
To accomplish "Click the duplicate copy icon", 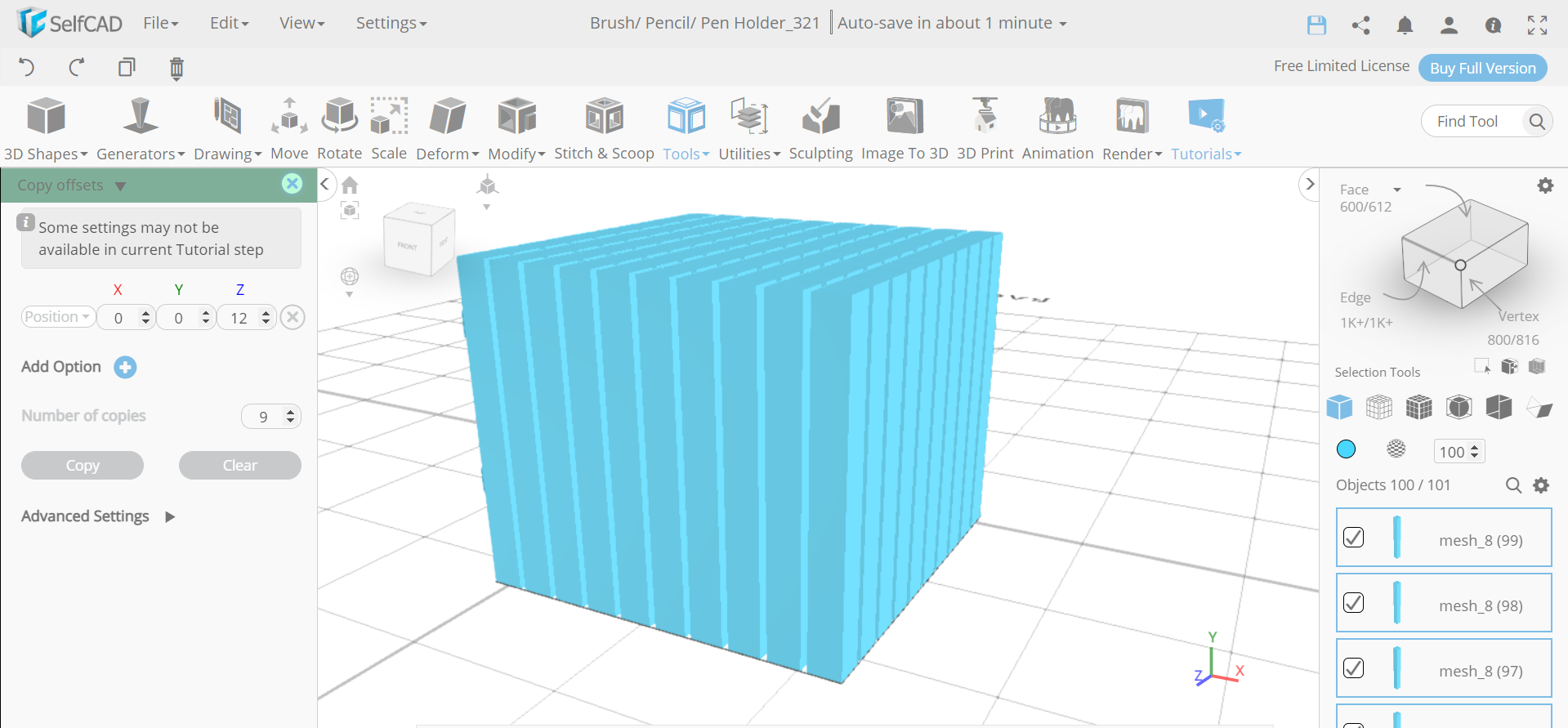I will click(127, 67).
